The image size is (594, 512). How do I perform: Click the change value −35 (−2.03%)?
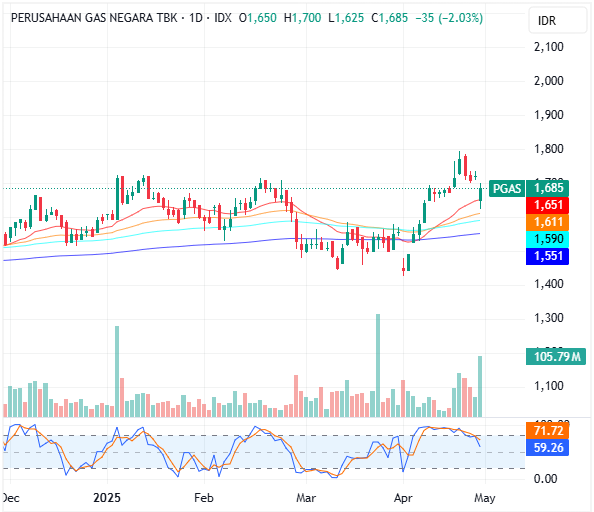(x=449, y=18)
